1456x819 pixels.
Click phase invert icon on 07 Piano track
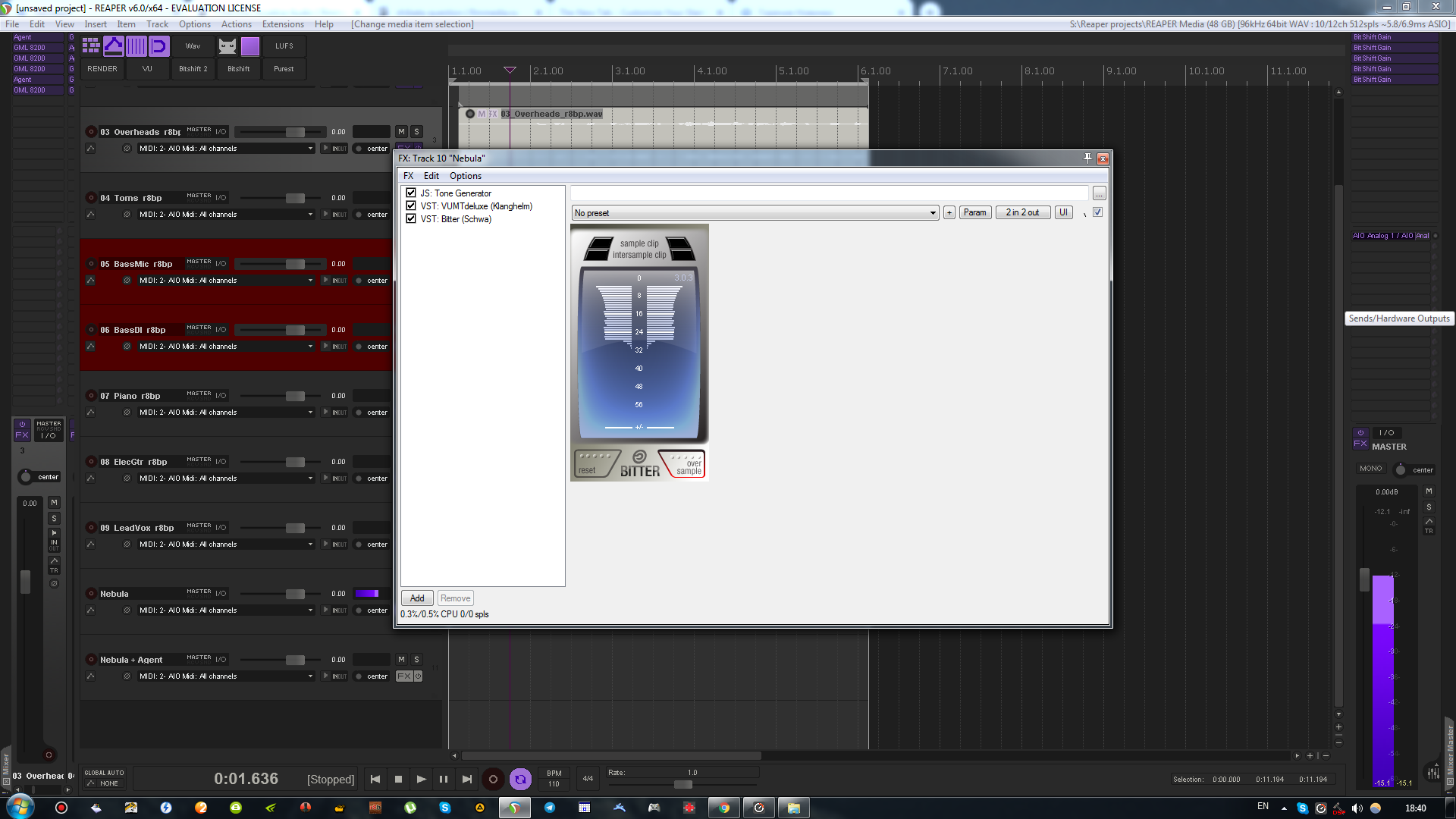click(x=127, y=413)
